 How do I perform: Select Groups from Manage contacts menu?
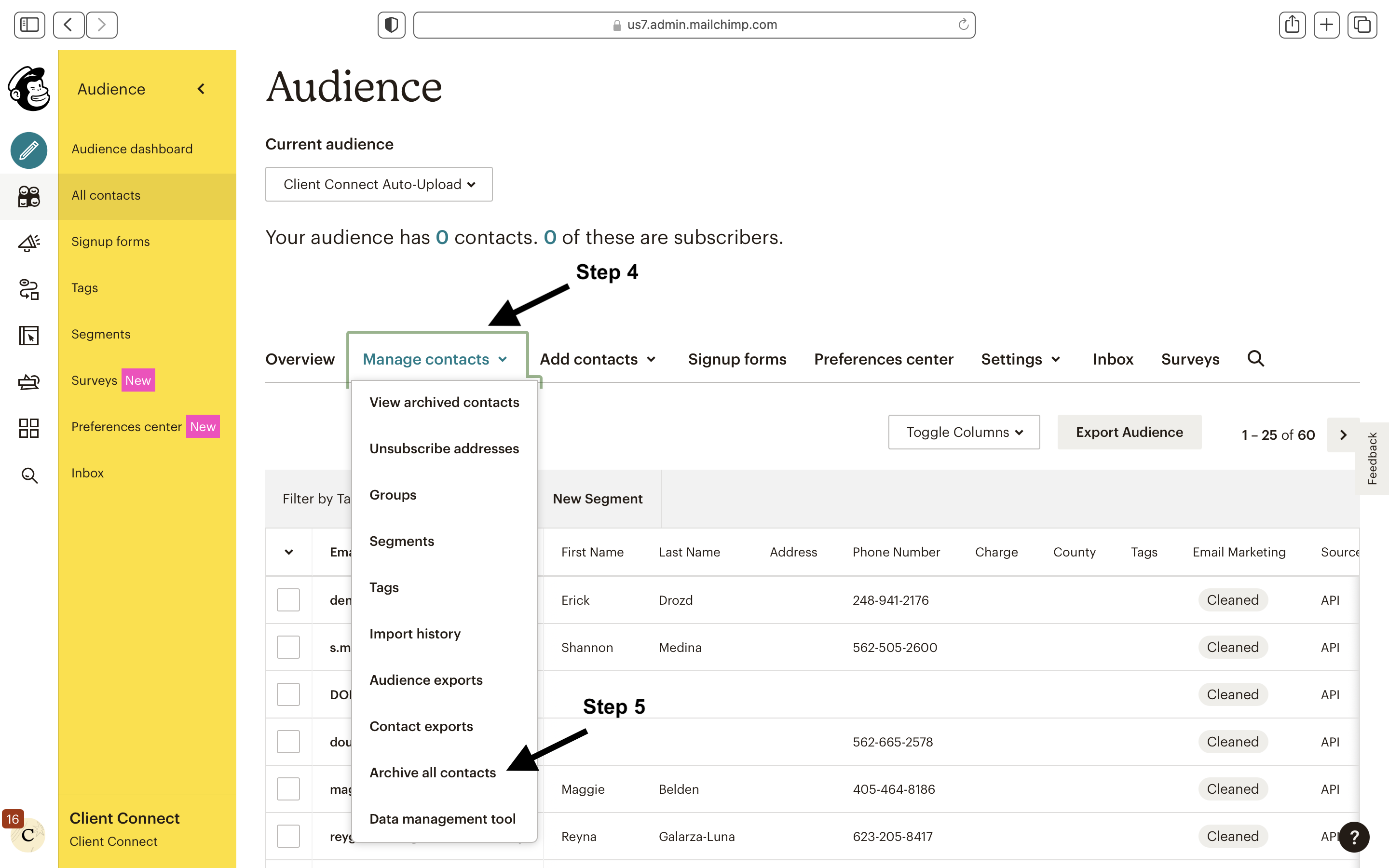pyautogui.click(x=444, y=494)
